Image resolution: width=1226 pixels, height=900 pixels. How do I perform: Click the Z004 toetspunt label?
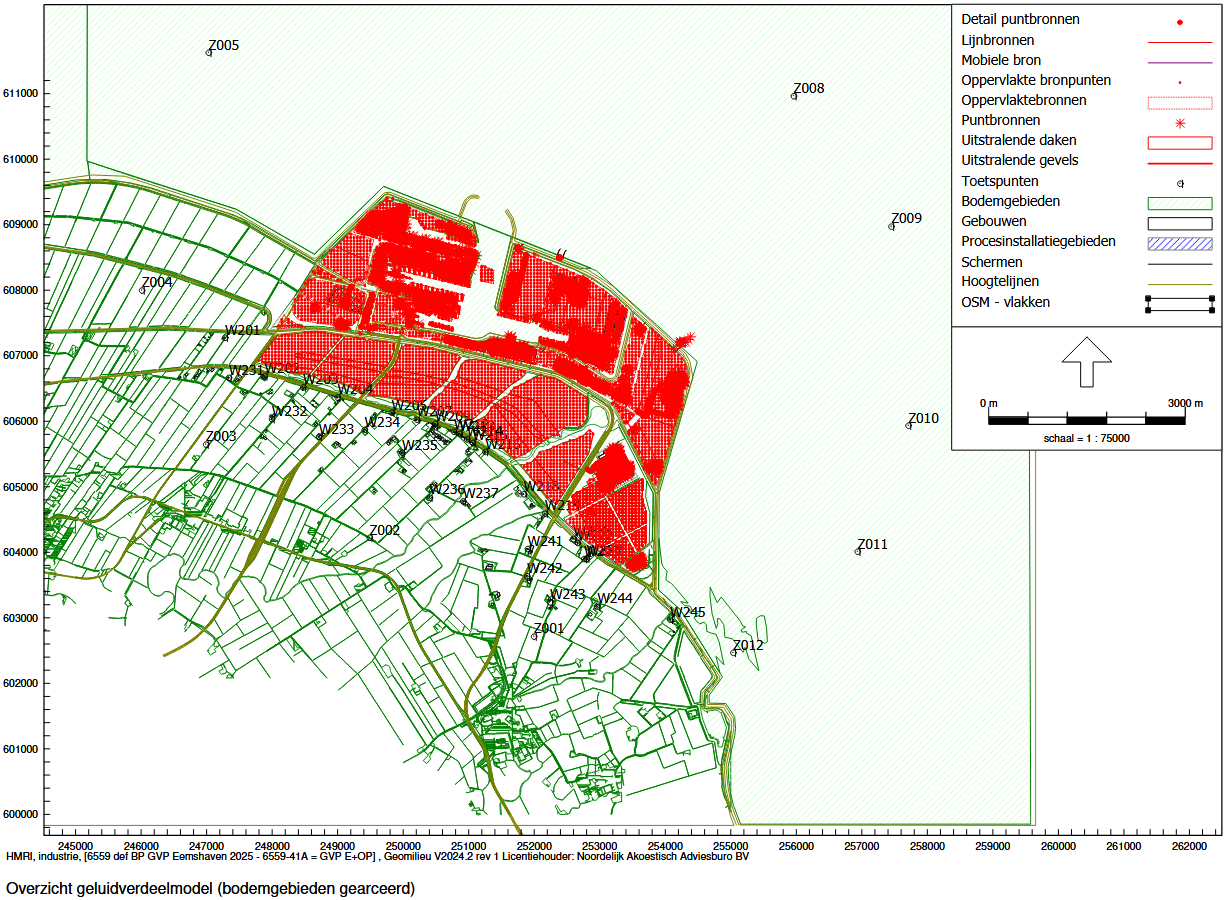tap(158, 282)
